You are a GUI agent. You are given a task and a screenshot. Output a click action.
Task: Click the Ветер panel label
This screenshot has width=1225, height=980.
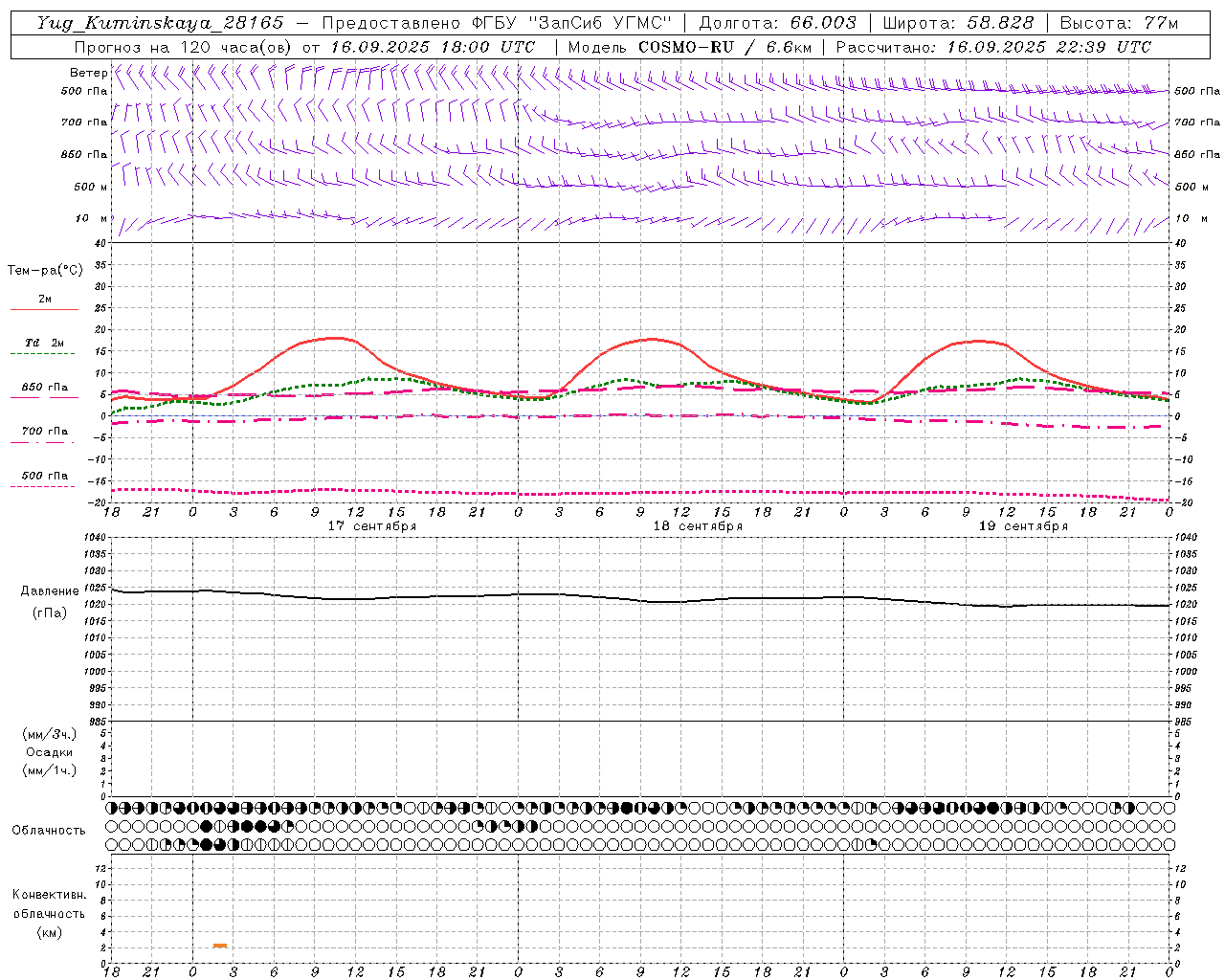88,73
